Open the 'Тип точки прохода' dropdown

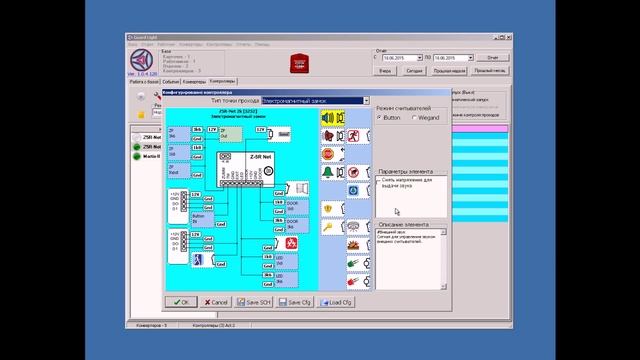[x=366, y=100]
